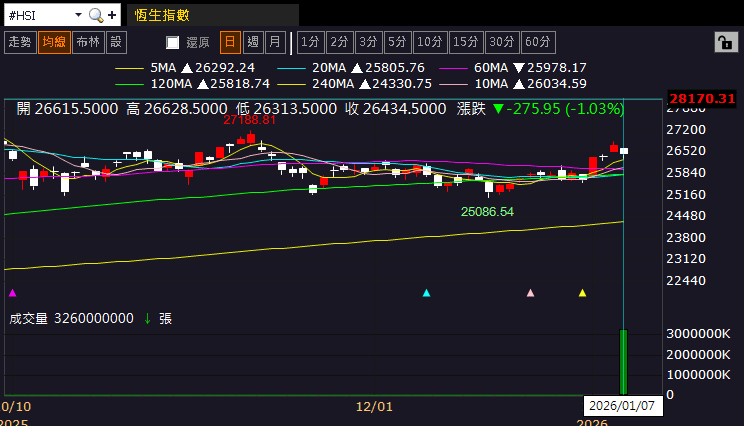
Task: Open the #HSI symbol dropdown arrow
Action: (x=78, y=15)
